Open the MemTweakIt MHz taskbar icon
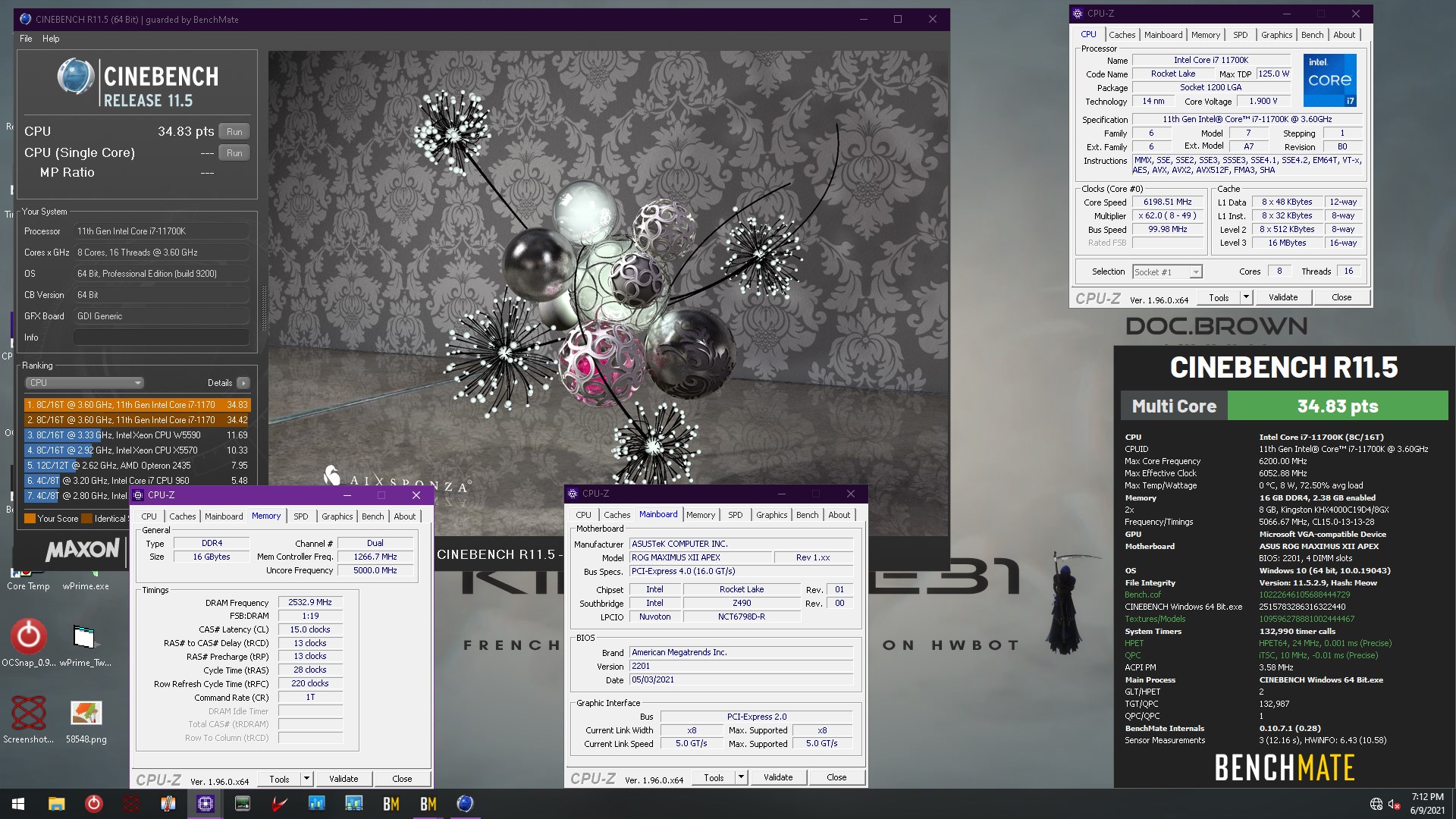Image resolution: width=1456 pixels, height=819 pixels. pyautogui.click(x=242, y=804)
